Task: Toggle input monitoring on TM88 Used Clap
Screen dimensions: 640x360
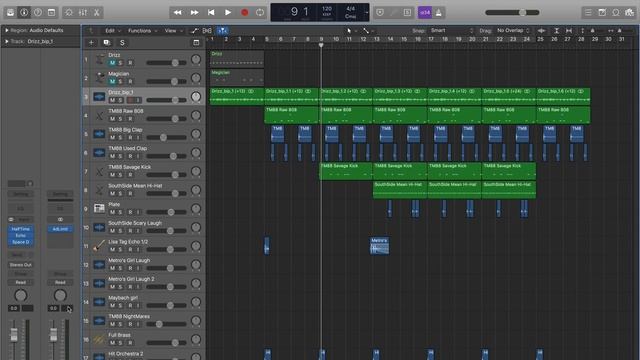Action: (138, 156)
